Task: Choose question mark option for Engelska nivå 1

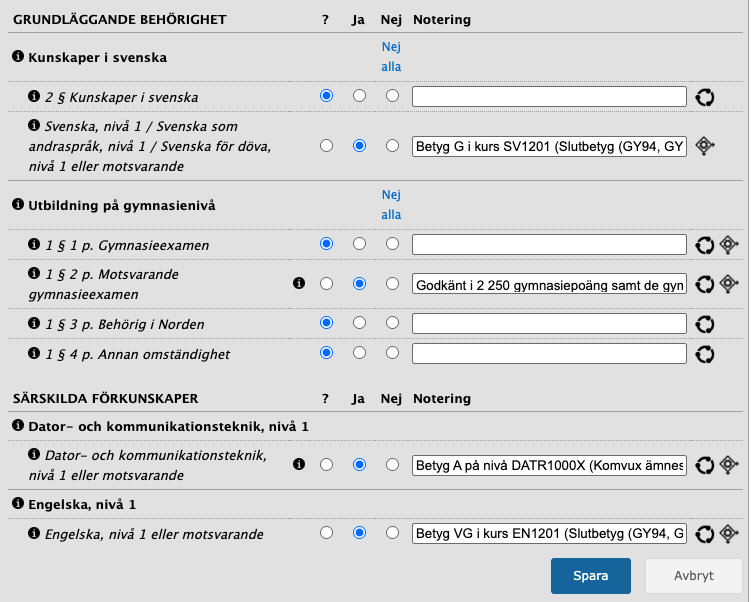Action: click(x=326, y=534)
